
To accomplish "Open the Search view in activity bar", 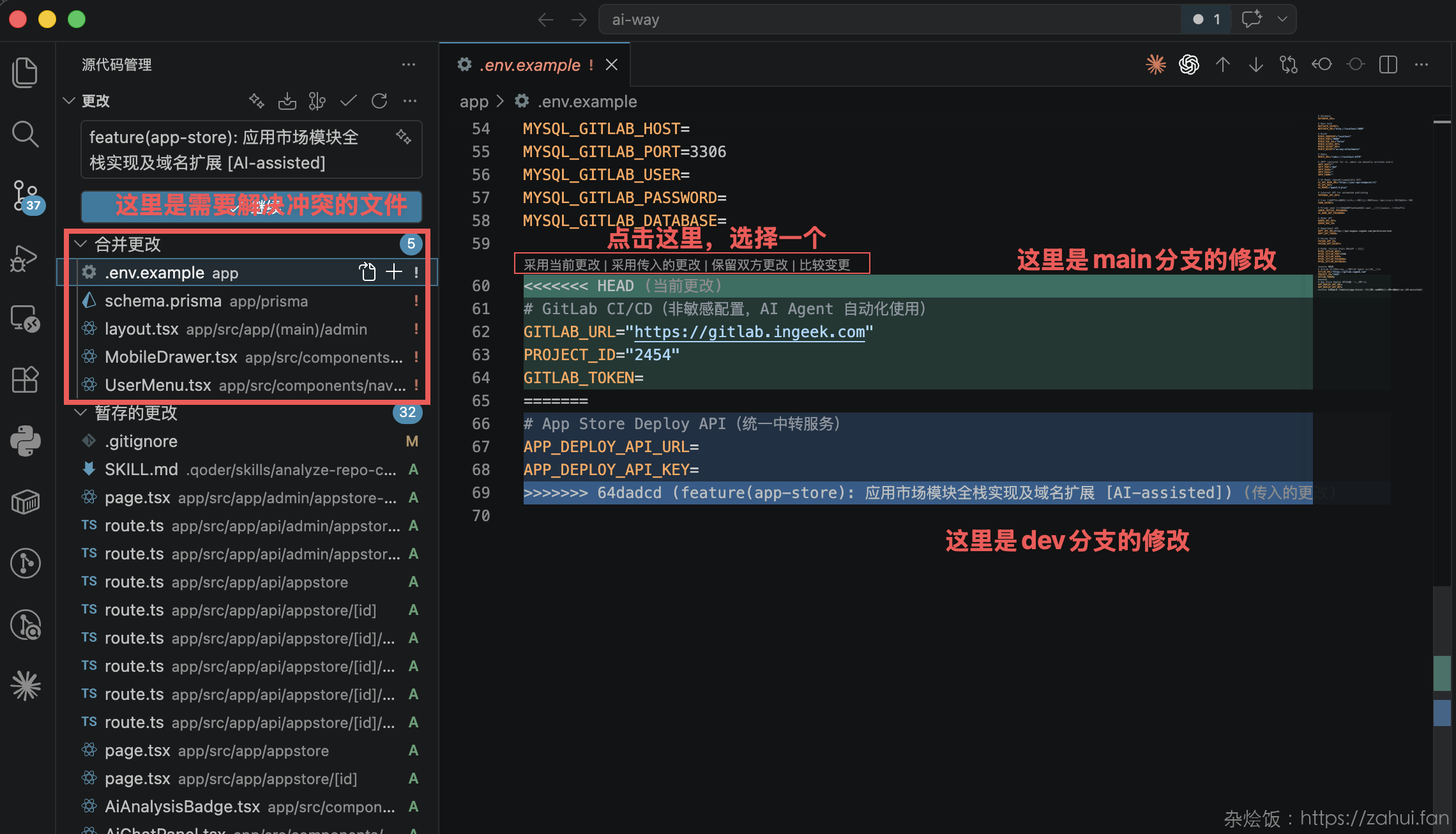I will (26, 134).
